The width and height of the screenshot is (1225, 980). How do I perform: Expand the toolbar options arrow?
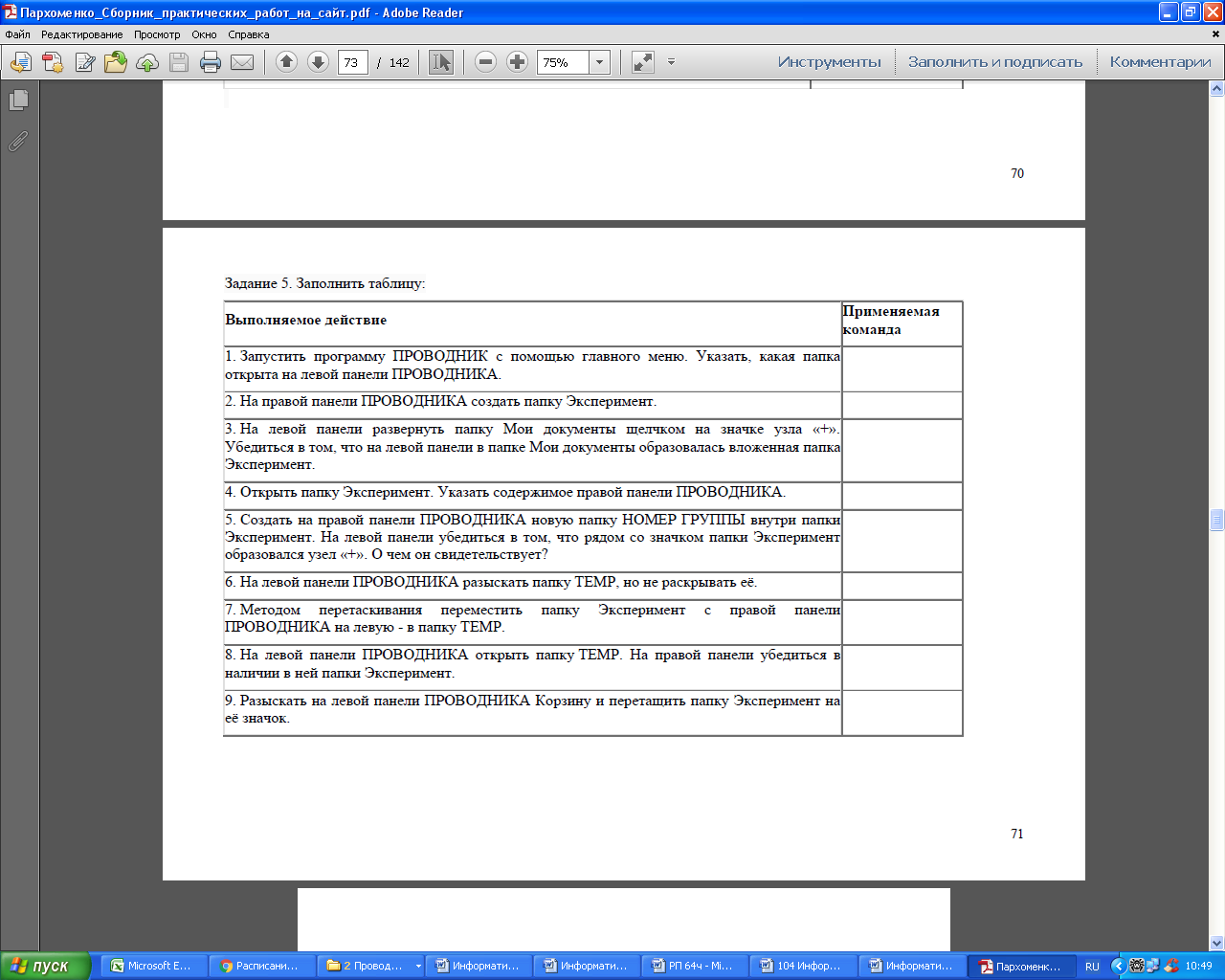[x=671, y=62]
